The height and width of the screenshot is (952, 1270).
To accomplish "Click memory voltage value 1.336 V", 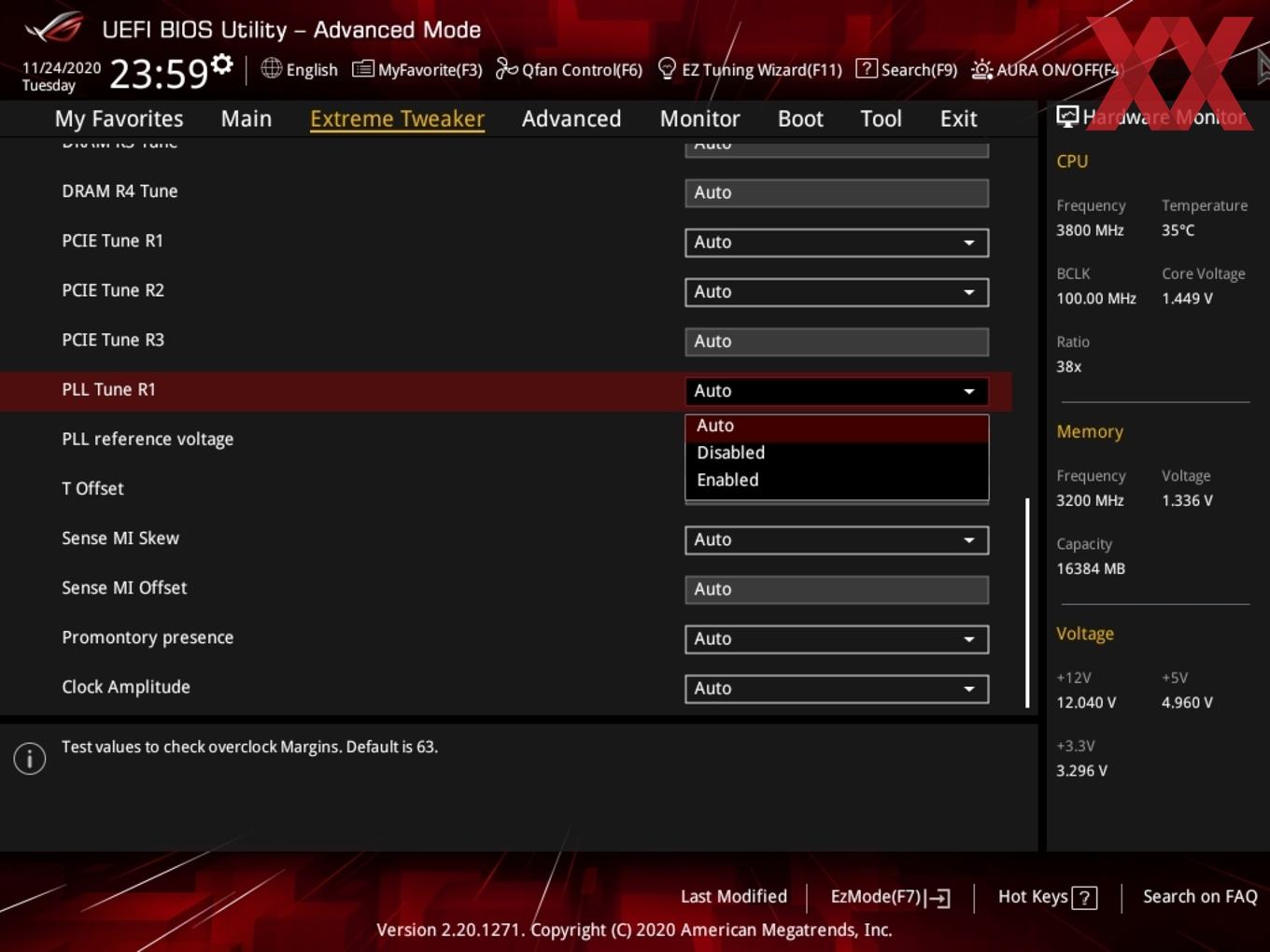I will click(x=1187, y=501).
